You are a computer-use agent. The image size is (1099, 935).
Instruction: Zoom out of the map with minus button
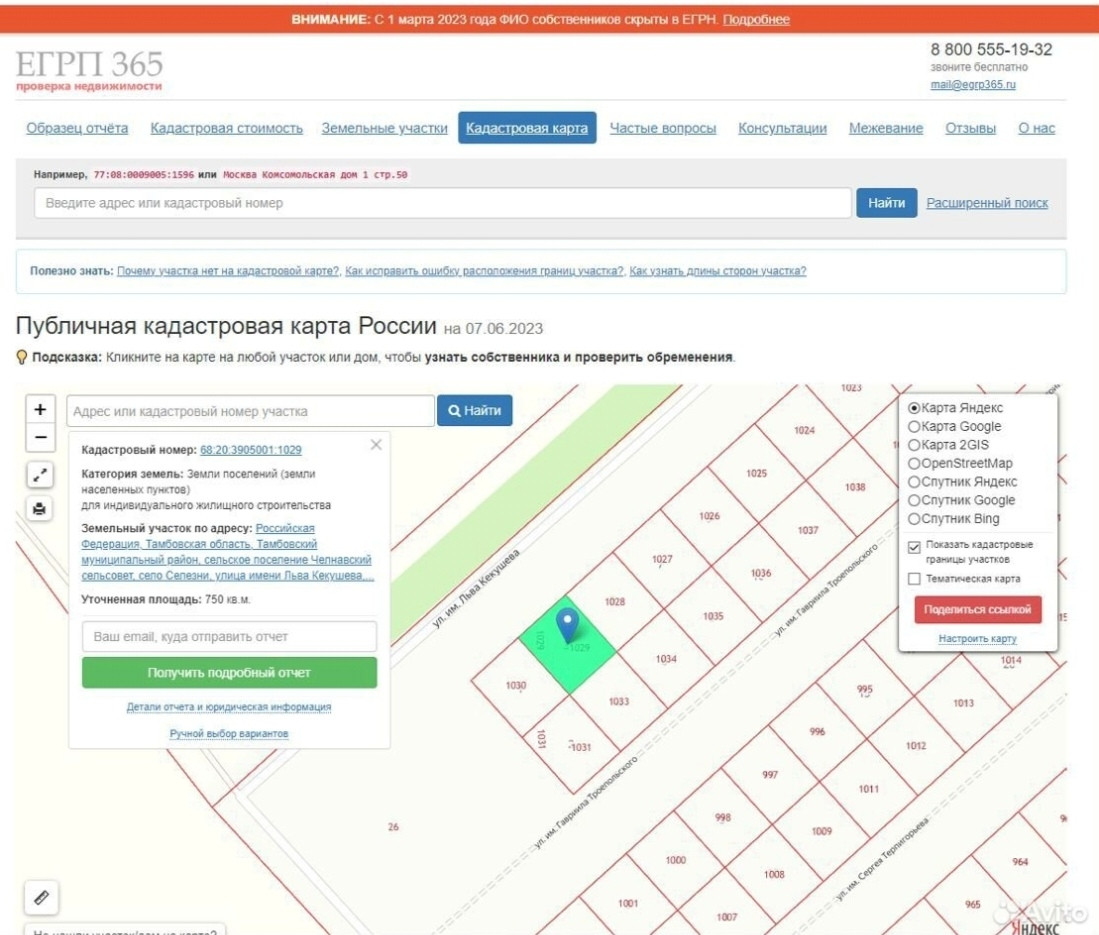(40, 438)
